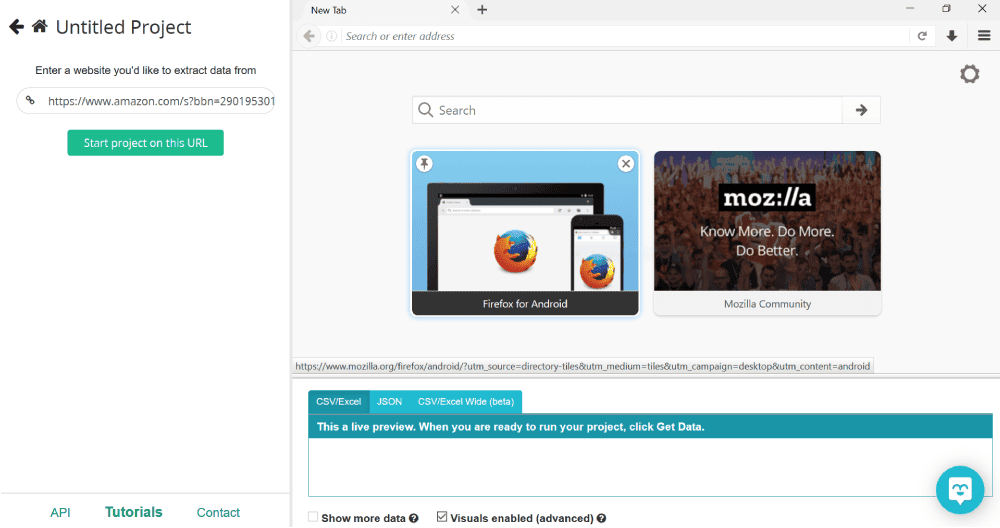Go back using the left arrow beside Untitled Project
The image size is (1000, 528).
[x=17, y=27]
